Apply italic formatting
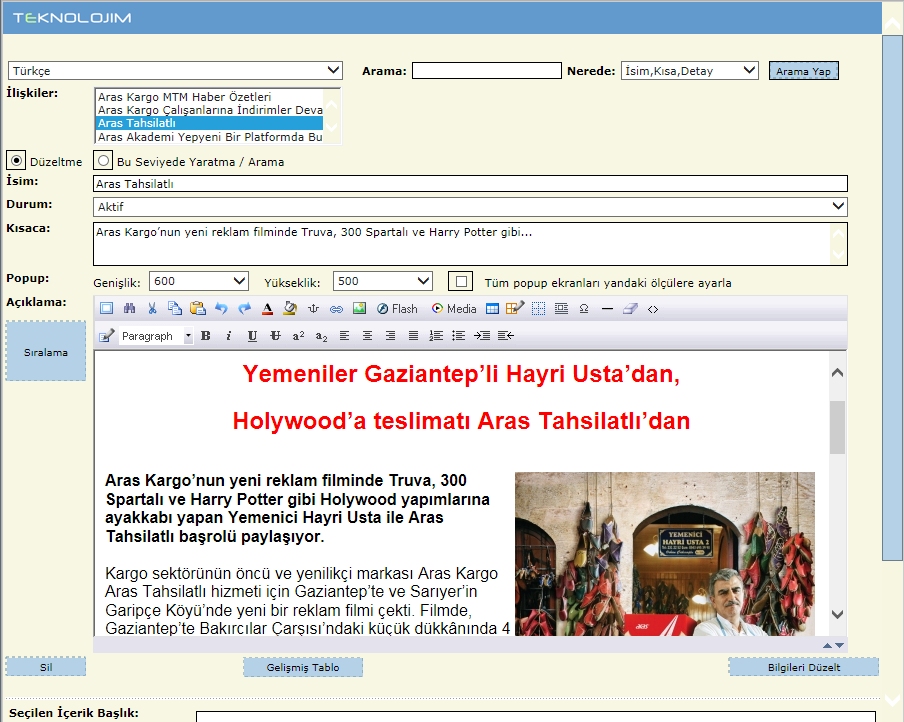 (229, 336)
